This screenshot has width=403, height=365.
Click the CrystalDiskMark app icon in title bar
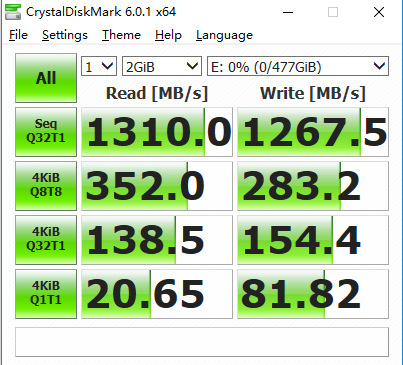click(x=13, y=12)
